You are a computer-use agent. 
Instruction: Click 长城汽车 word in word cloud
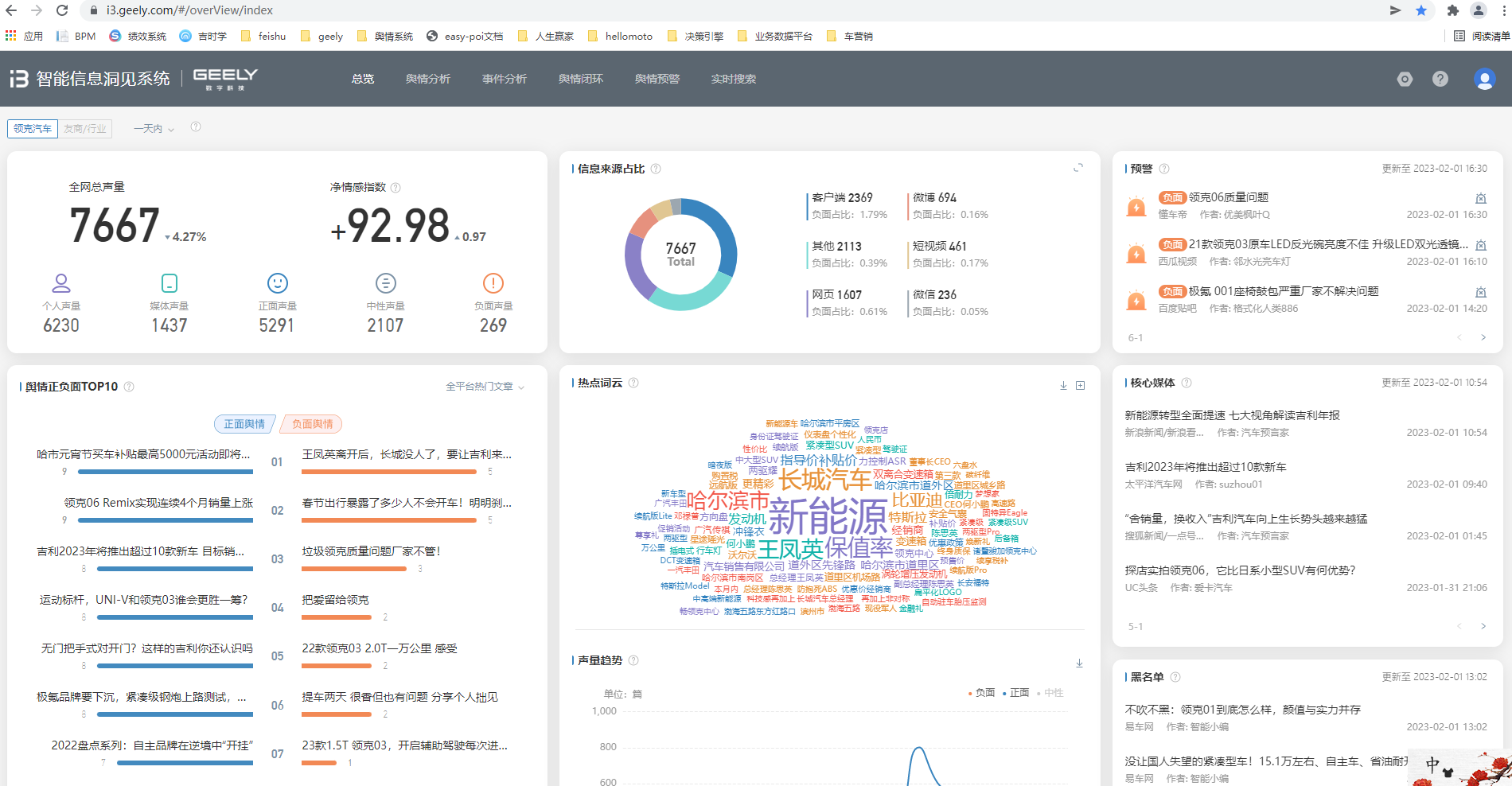pyautogui.click(x=824, y=480)
